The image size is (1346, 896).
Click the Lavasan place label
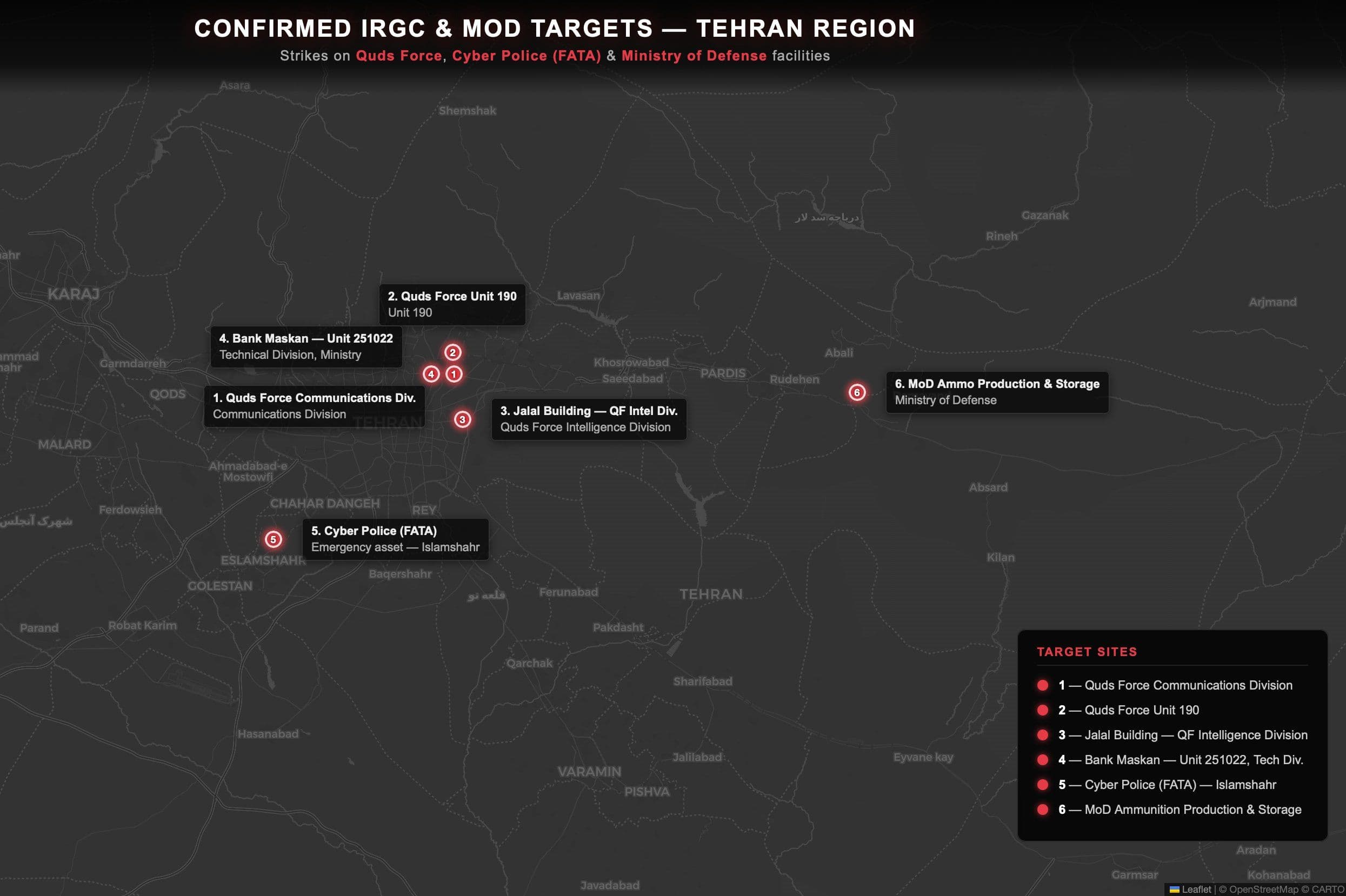[578, 296]
